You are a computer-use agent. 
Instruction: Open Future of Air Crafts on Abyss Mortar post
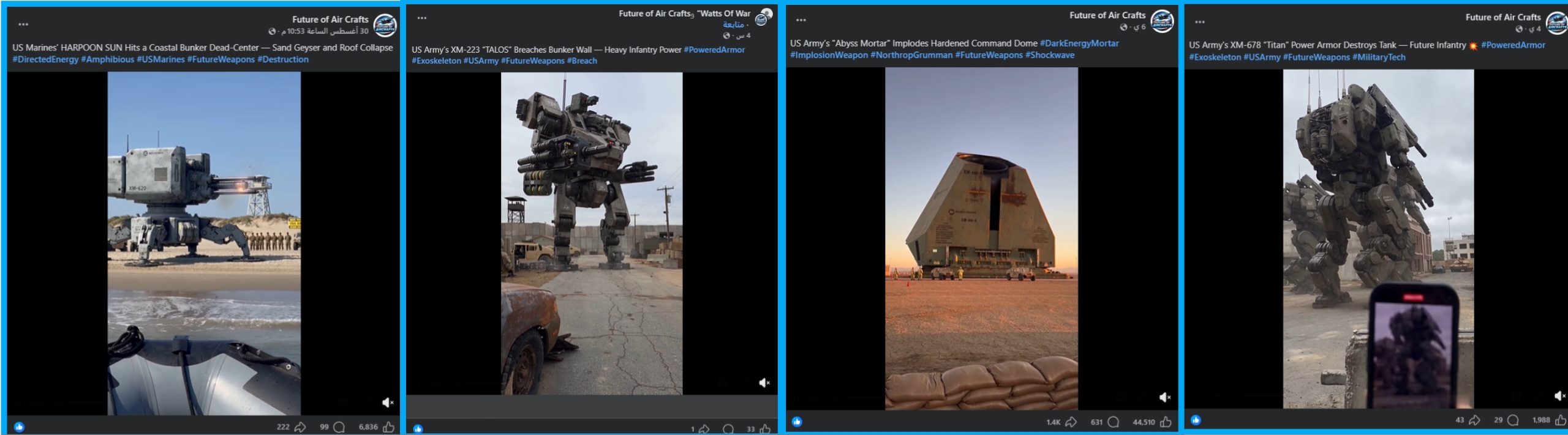click(x=1107, y=15)
